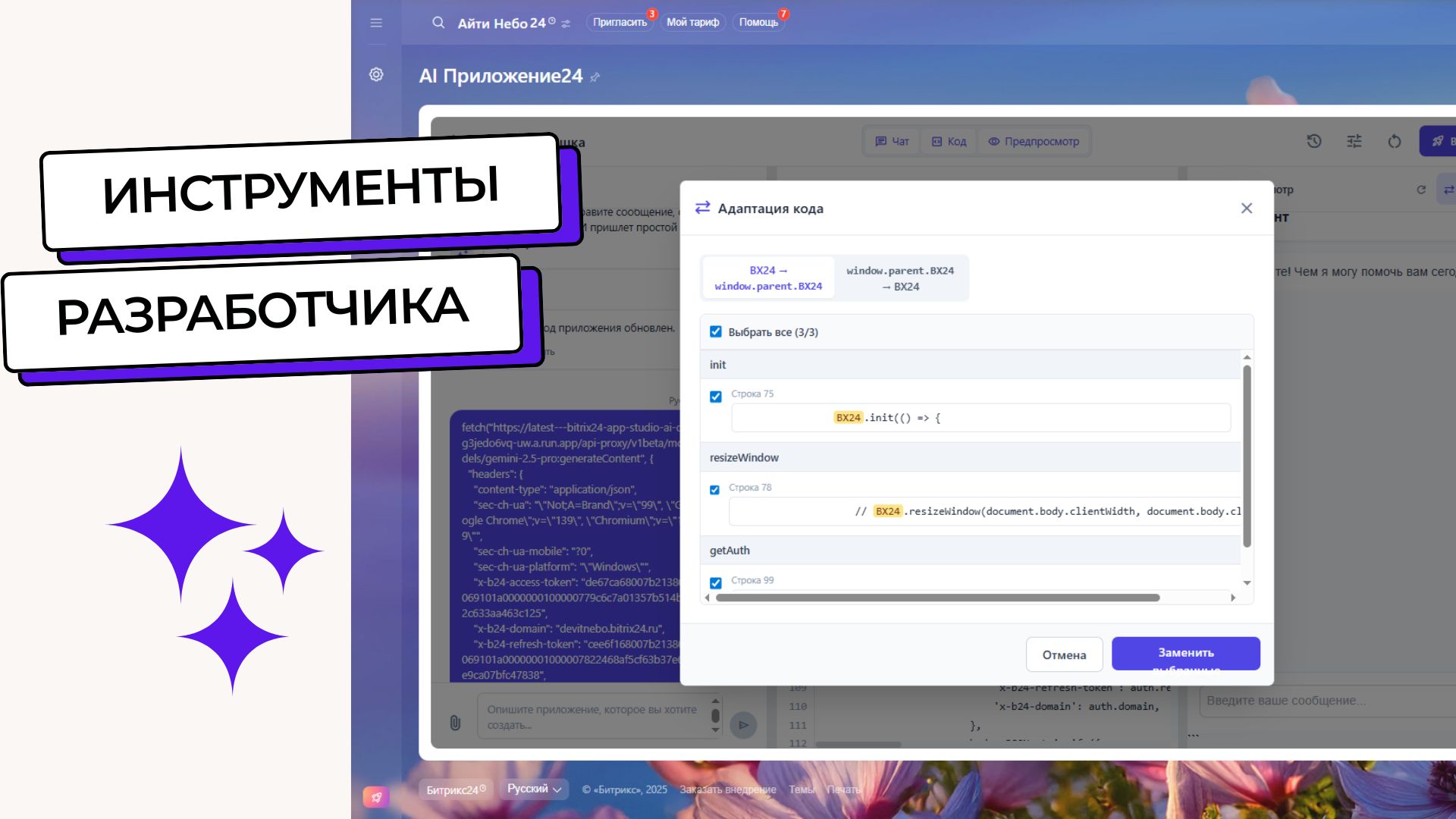Toggle the Выбрать все checkbox
Viewport: 1456px width, 819px height.
point(716,331)
